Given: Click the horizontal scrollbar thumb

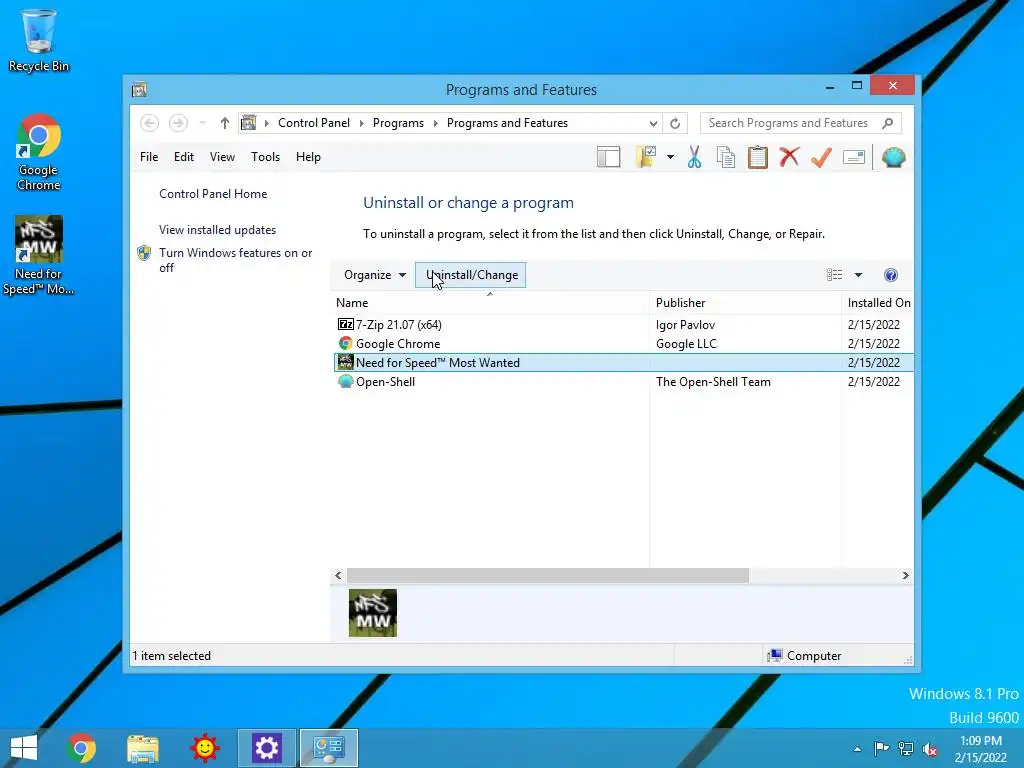Looking at the screenshot, I should click(548, 575).
